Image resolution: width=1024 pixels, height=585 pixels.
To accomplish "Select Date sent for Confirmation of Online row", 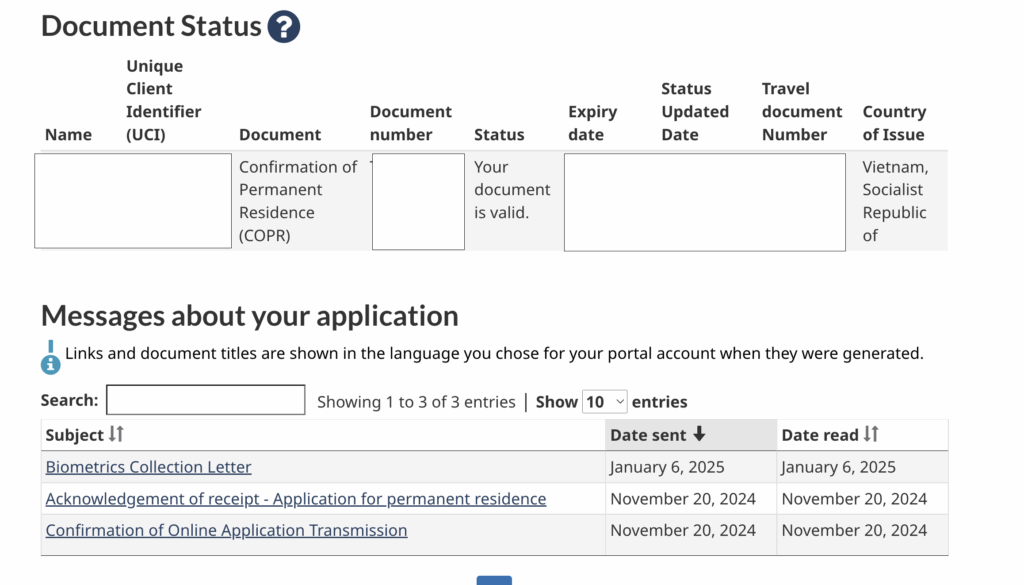I will click(683, 530).
